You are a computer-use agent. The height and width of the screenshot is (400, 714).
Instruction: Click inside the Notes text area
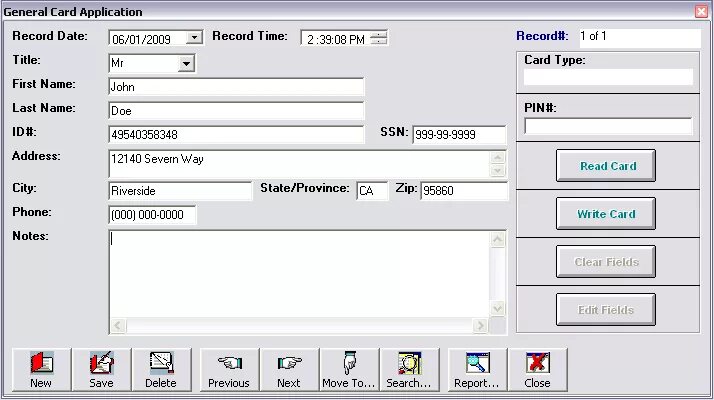pos(299,274)
